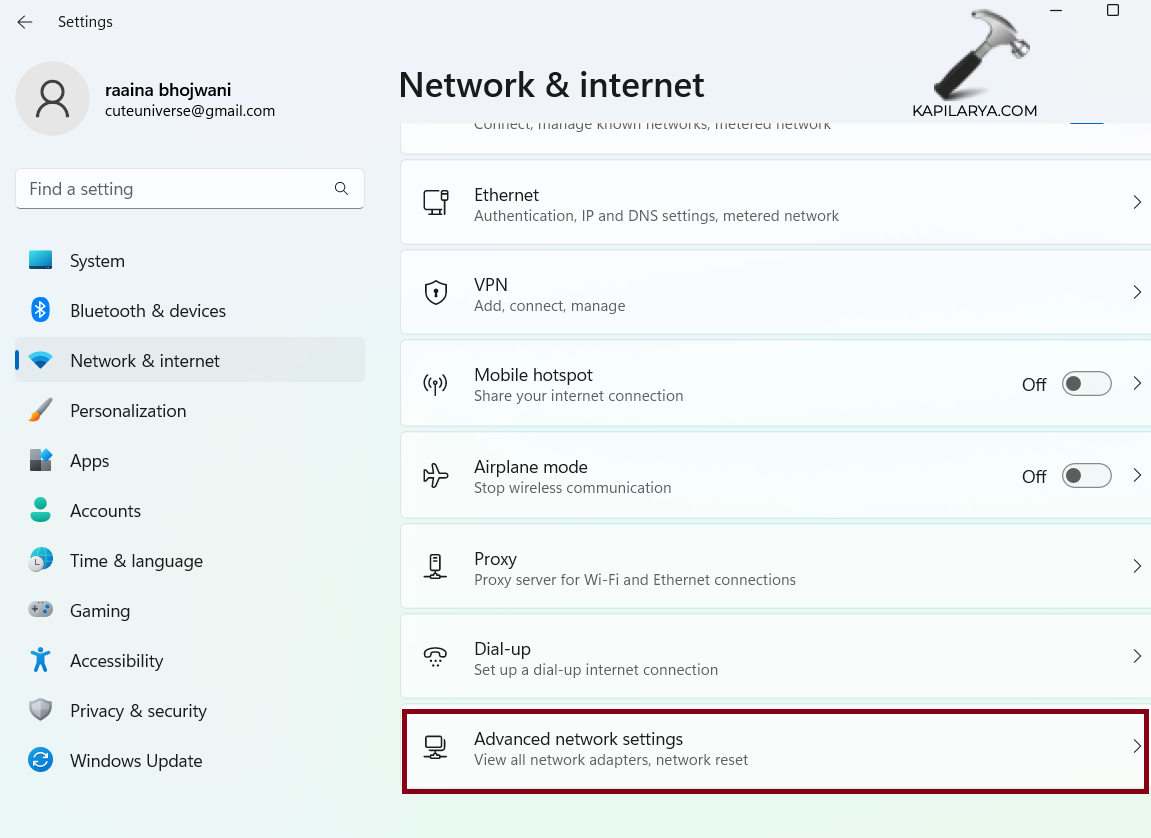Open the System category in sidebar

pos(97,261)
